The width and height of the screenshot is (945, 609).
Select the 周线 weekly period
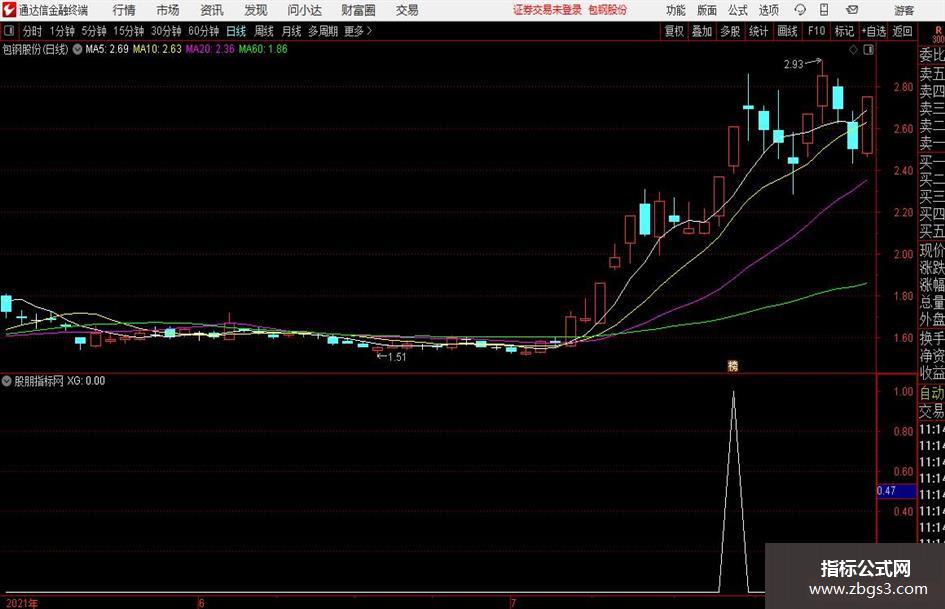263,31
